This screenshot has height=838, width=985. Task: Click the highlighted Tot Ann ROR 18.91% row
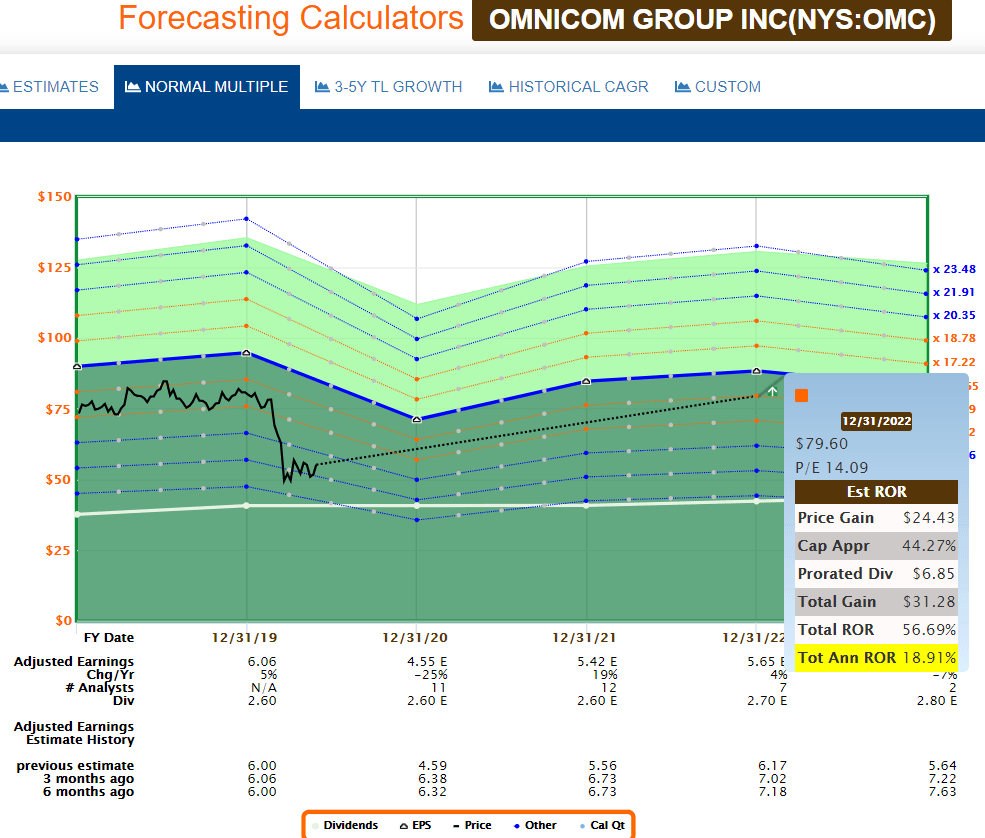coord(876,658)
